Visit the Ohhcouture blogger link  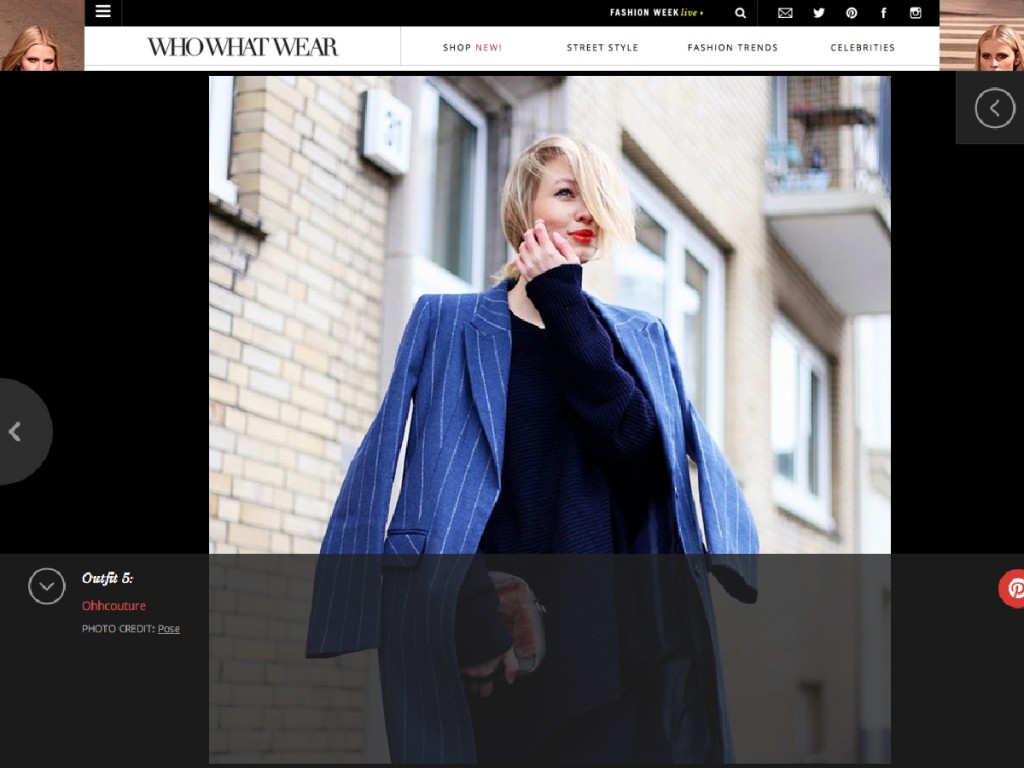113,605
